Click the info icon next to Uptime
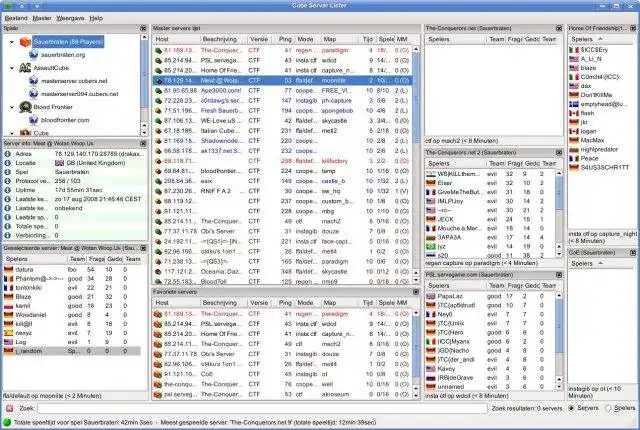 7,190
